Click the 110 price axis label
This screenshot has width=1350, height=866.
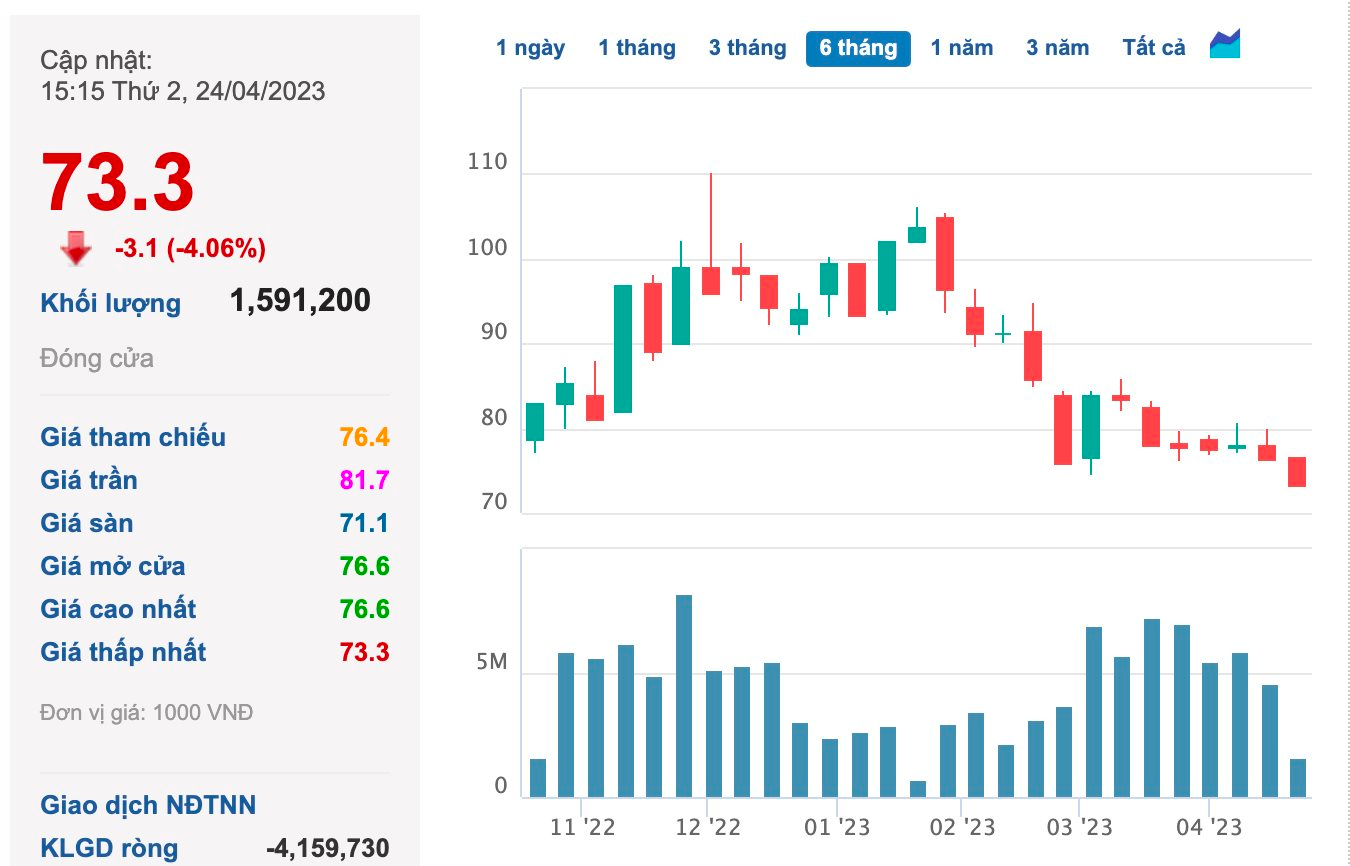click(487, 162)
